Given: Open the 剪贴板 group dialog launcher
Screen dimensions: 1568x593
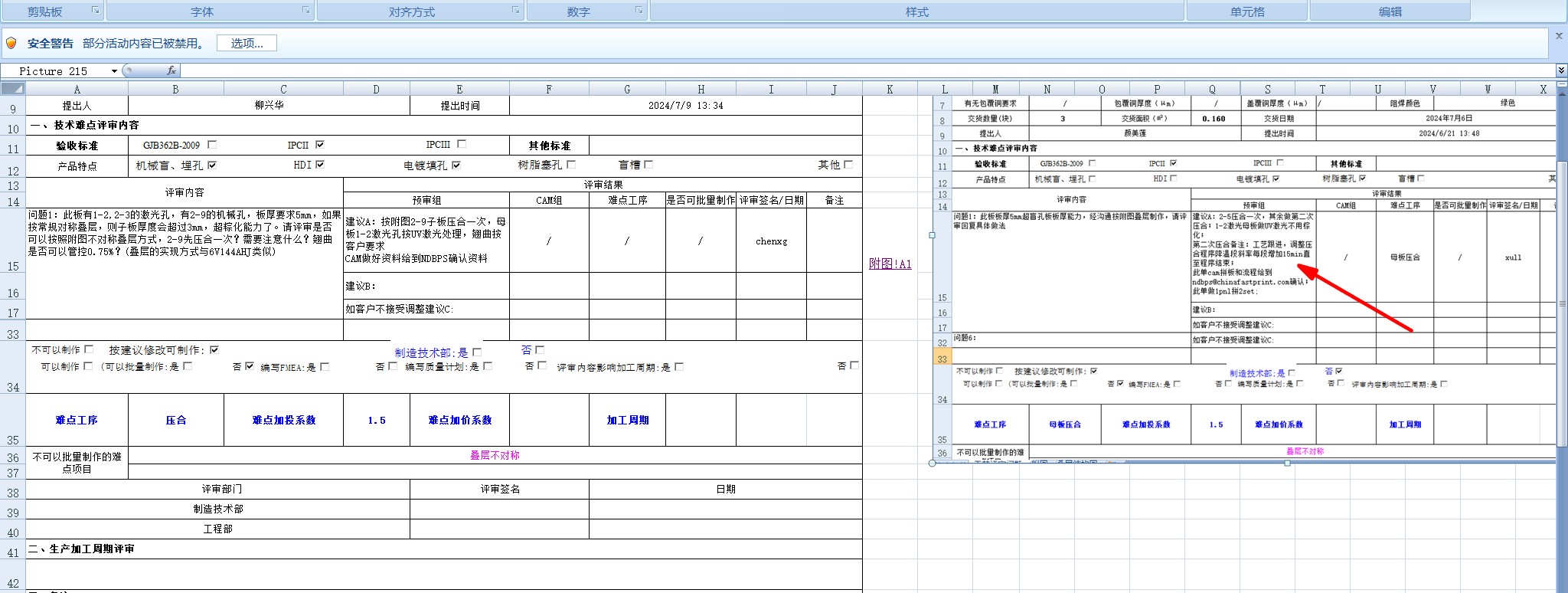Looking at the screenshot, I should (95, 11).
